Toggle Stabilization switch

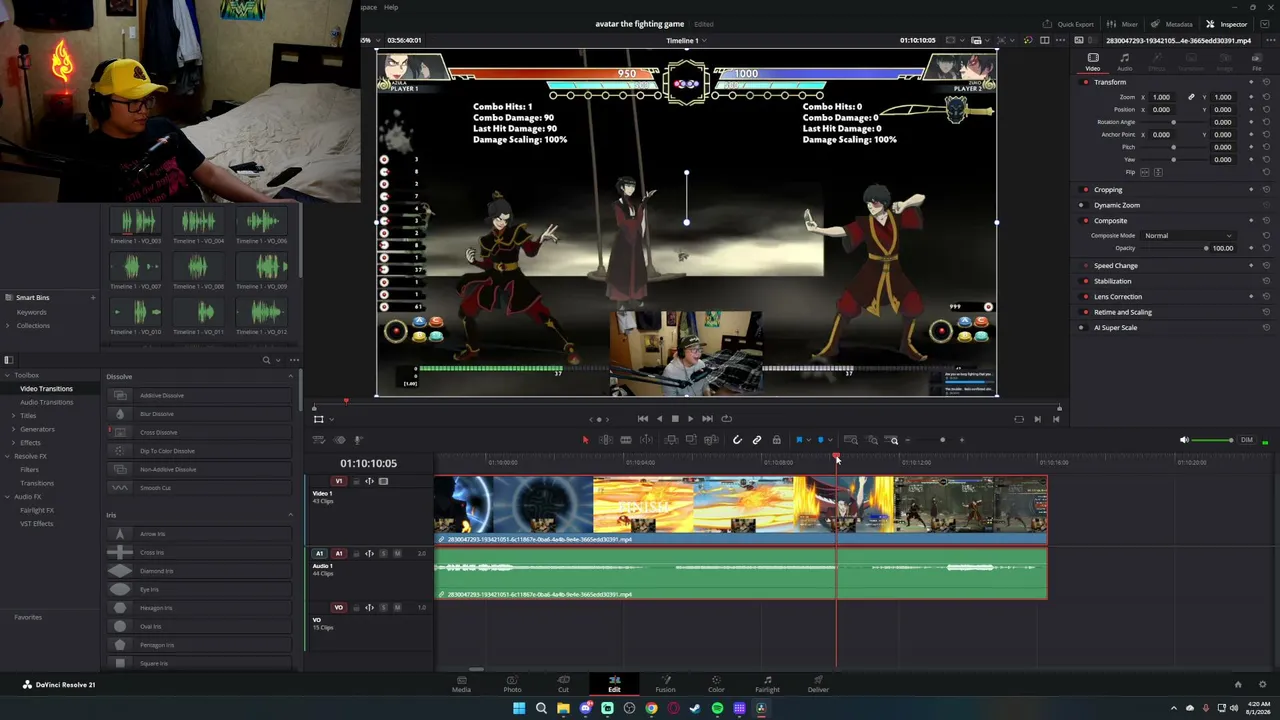click(x=1086, y=281)
